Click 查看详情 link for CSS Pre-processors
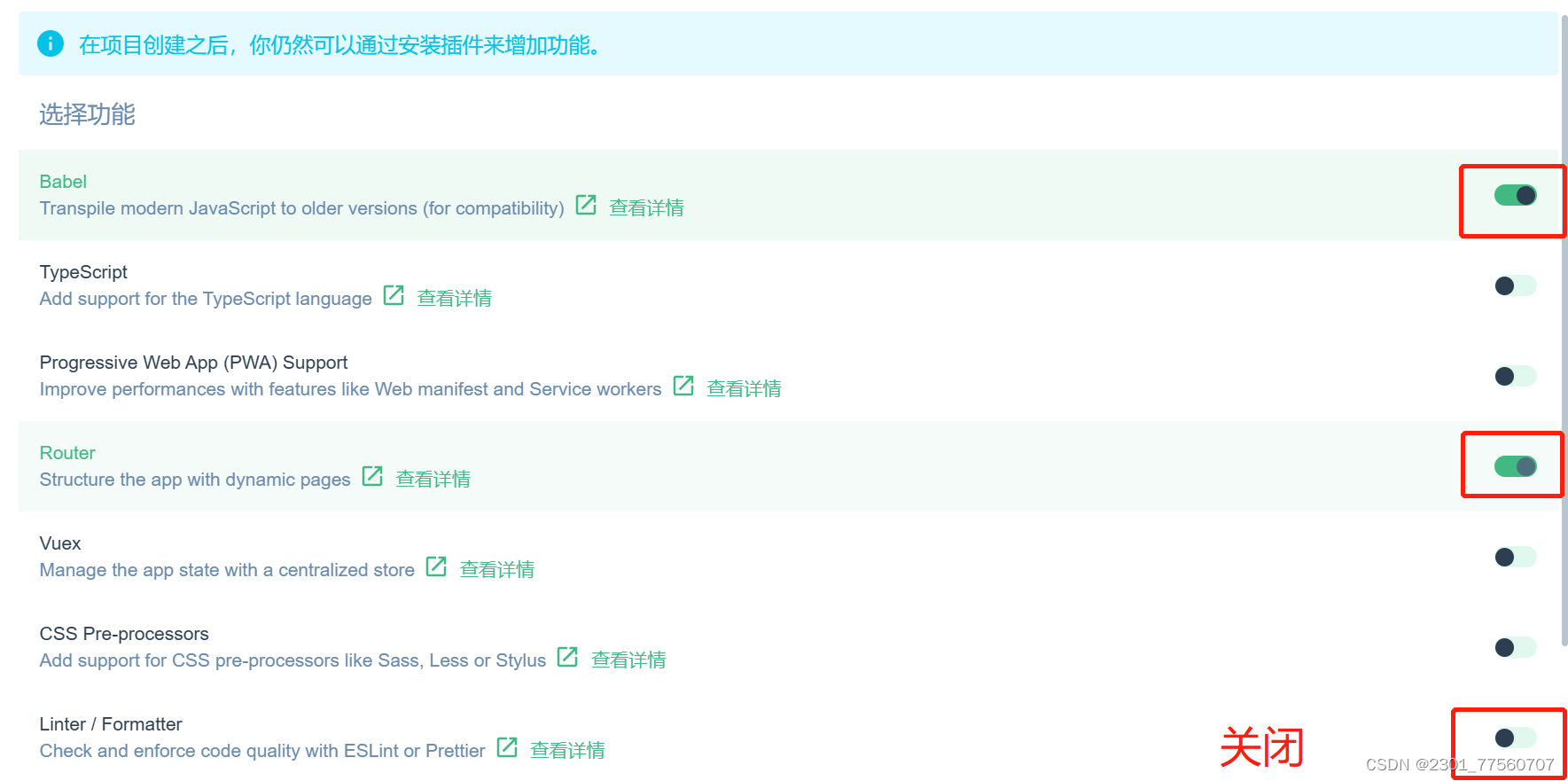Viewport: 1568px width, 781px height. pyautogui.click(x=628, y=660)
